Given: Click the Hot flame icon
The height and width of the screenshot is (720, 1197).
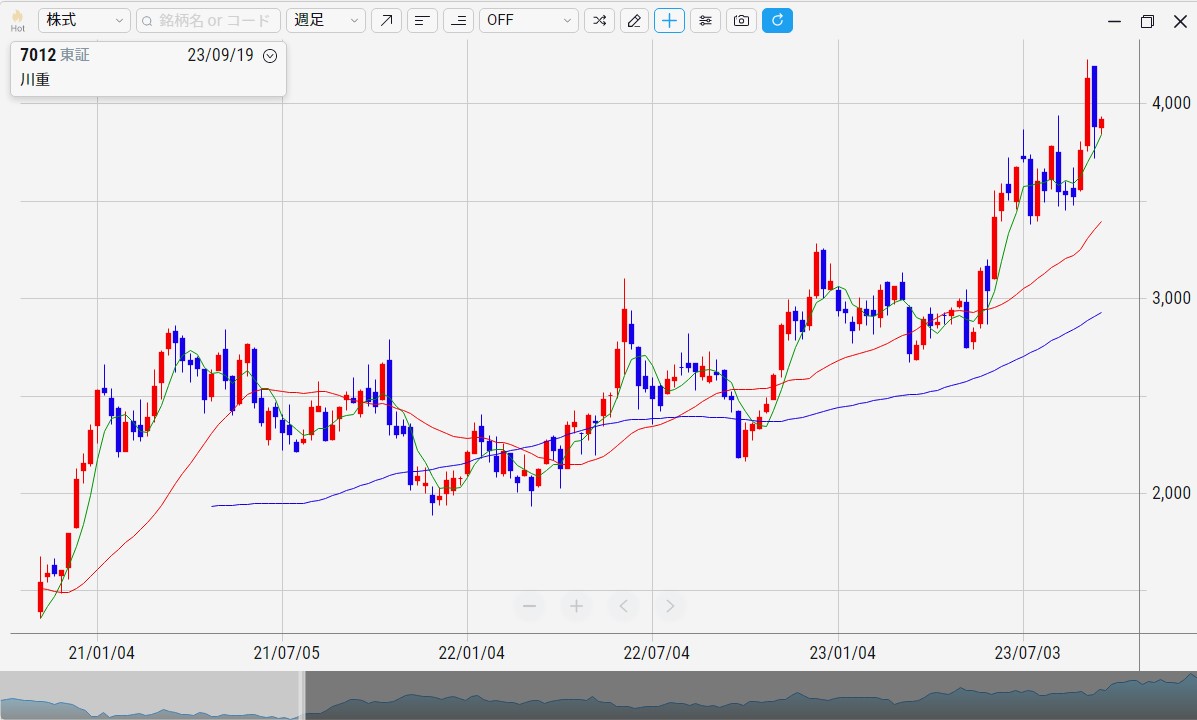Looking at the screenshot, I should click(17, 19).
